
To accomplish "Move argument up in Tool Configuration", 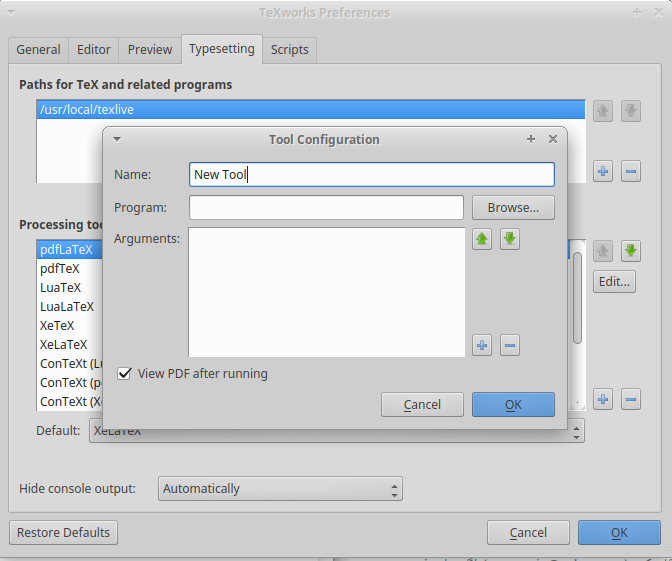I will pos(482,239).
